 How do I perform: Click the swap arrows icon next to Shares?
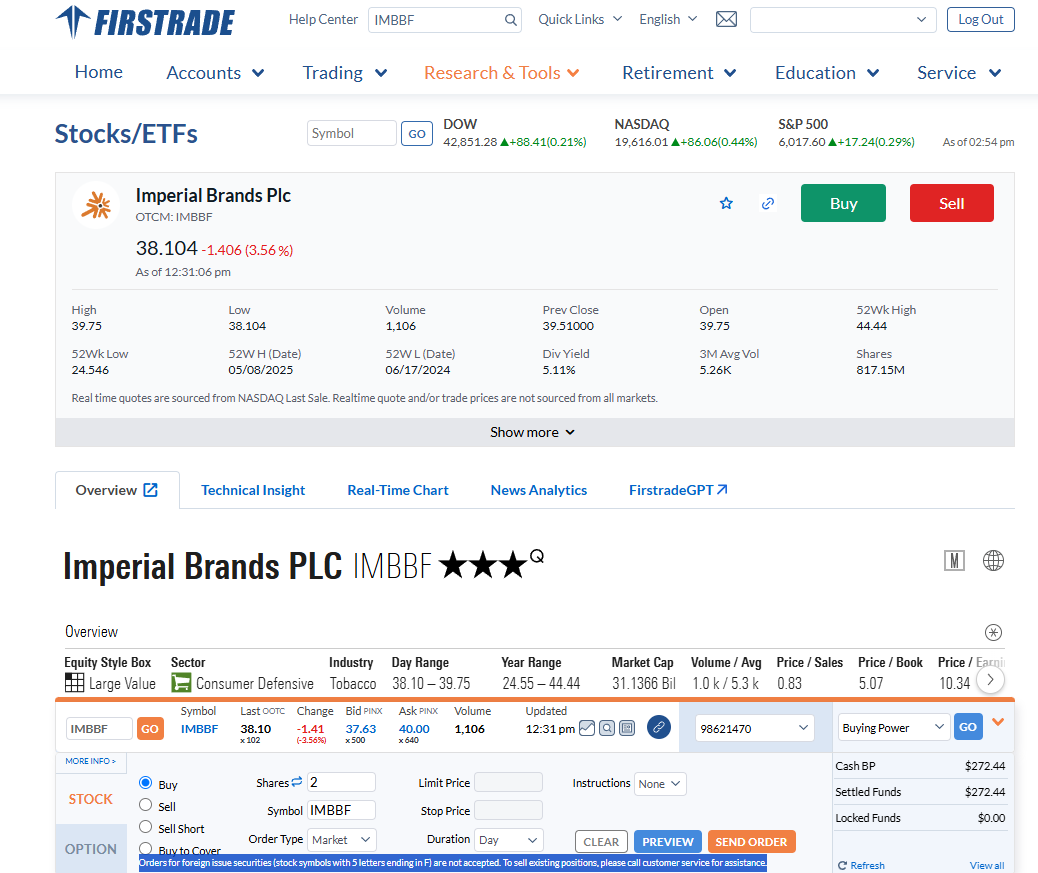(x=297, y=782)
